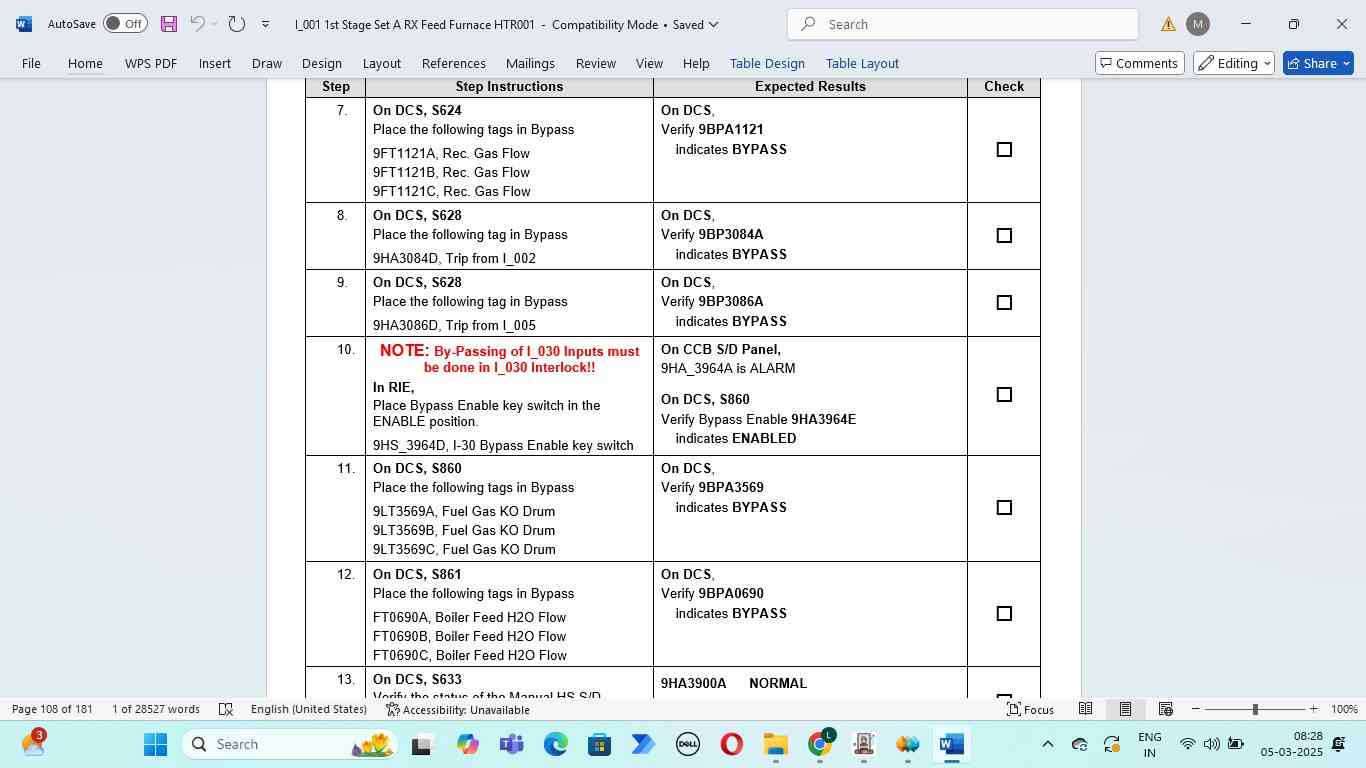Switch to Web Layout view
The height and width of the screenshot is (768, 1366).
[1165, 709]
